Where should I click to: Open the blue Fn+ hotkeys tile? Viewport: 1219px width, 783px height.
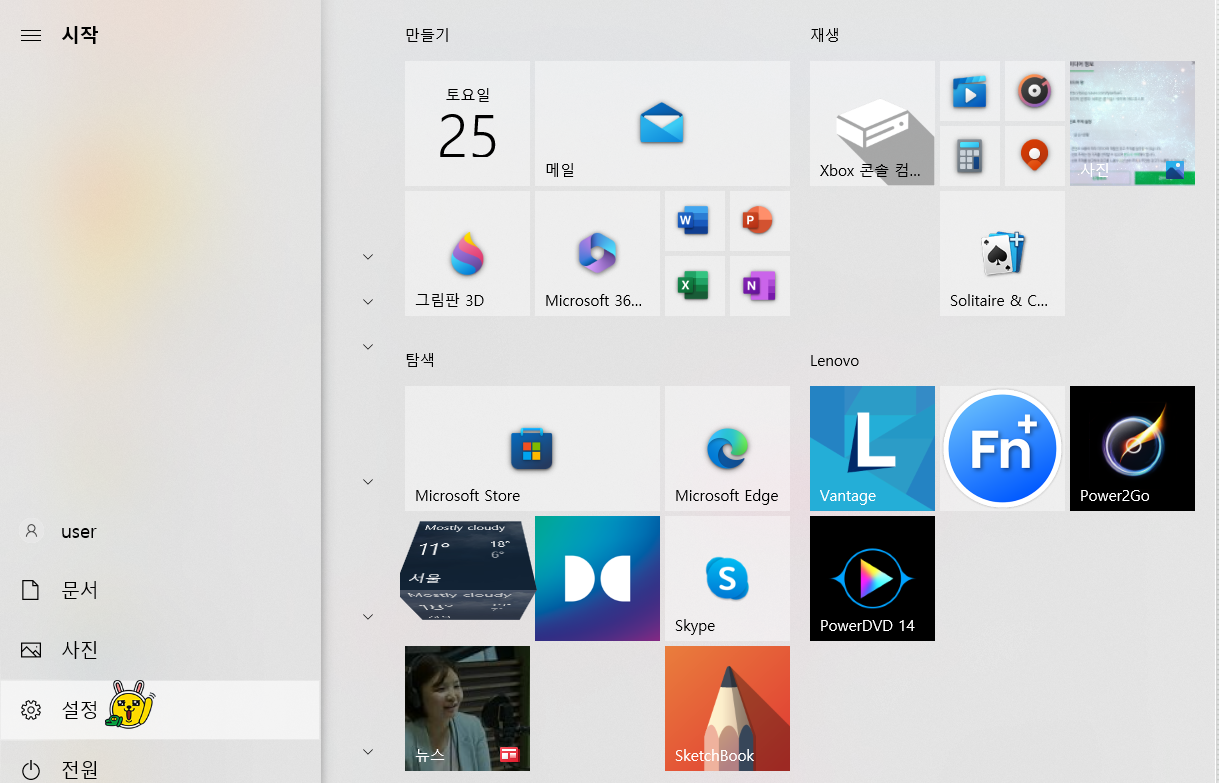click(1002, 448)
